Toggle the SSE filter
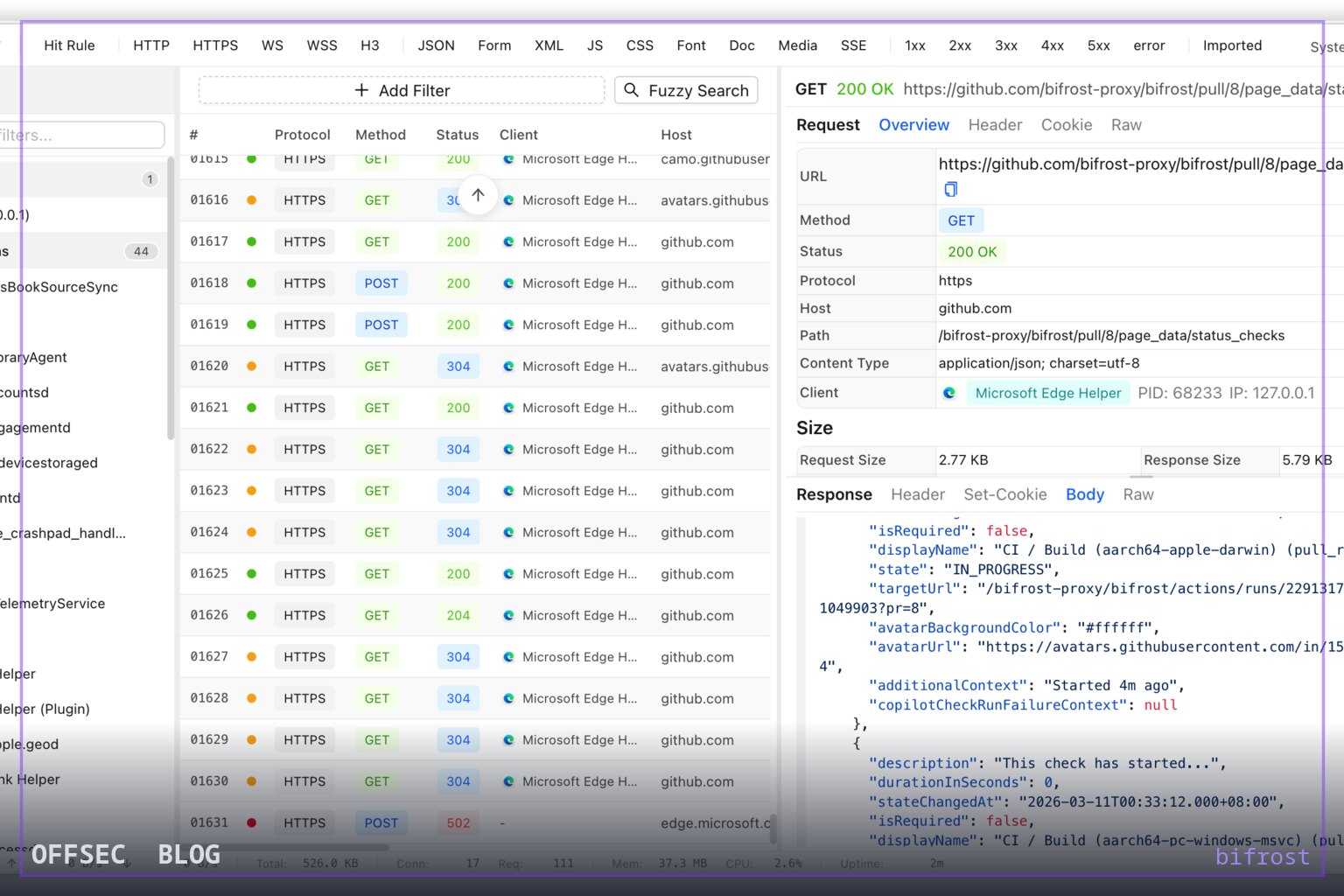 (853, 45)
